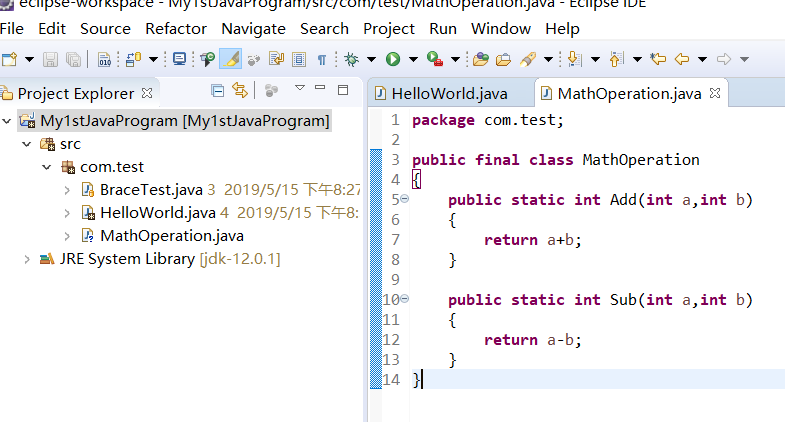Open the Previous Annotation dropdown arrow
Screen dimensions: 785x422
[637, 59]
